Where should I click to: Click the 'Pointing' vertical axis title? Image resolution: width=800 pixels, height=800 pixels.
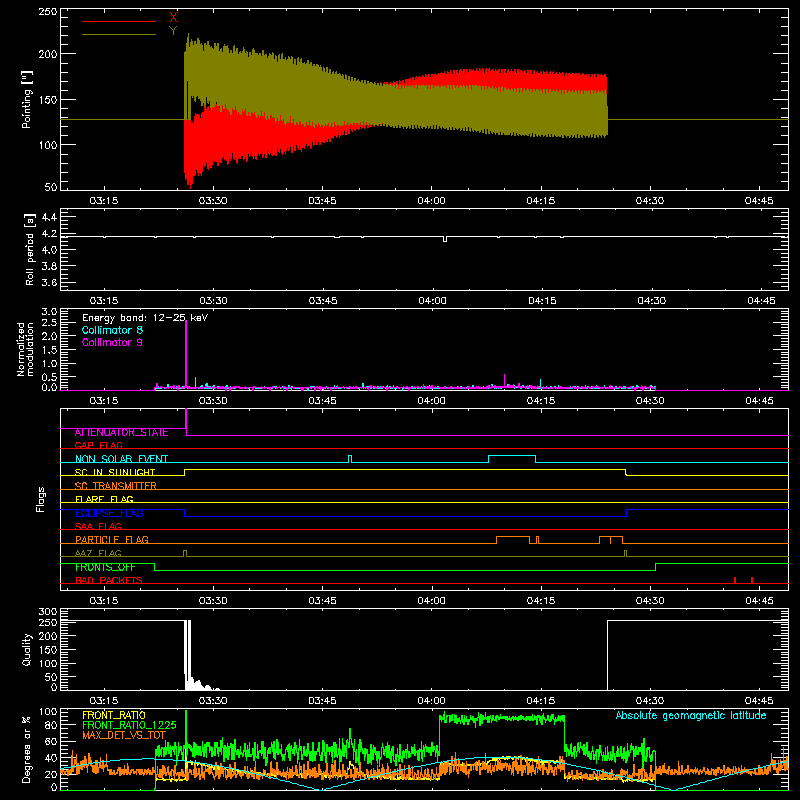point(27,99)
